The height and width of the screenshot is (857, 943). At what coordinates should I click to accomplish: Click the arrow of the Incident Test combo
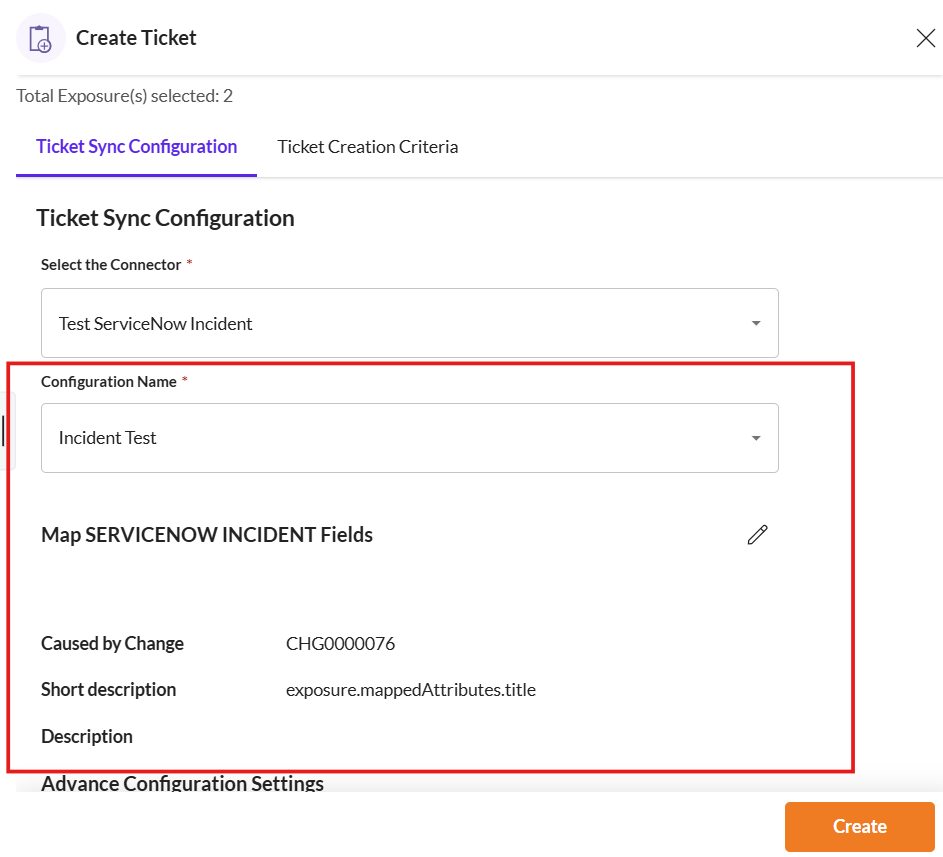click(x=756, y=438)
